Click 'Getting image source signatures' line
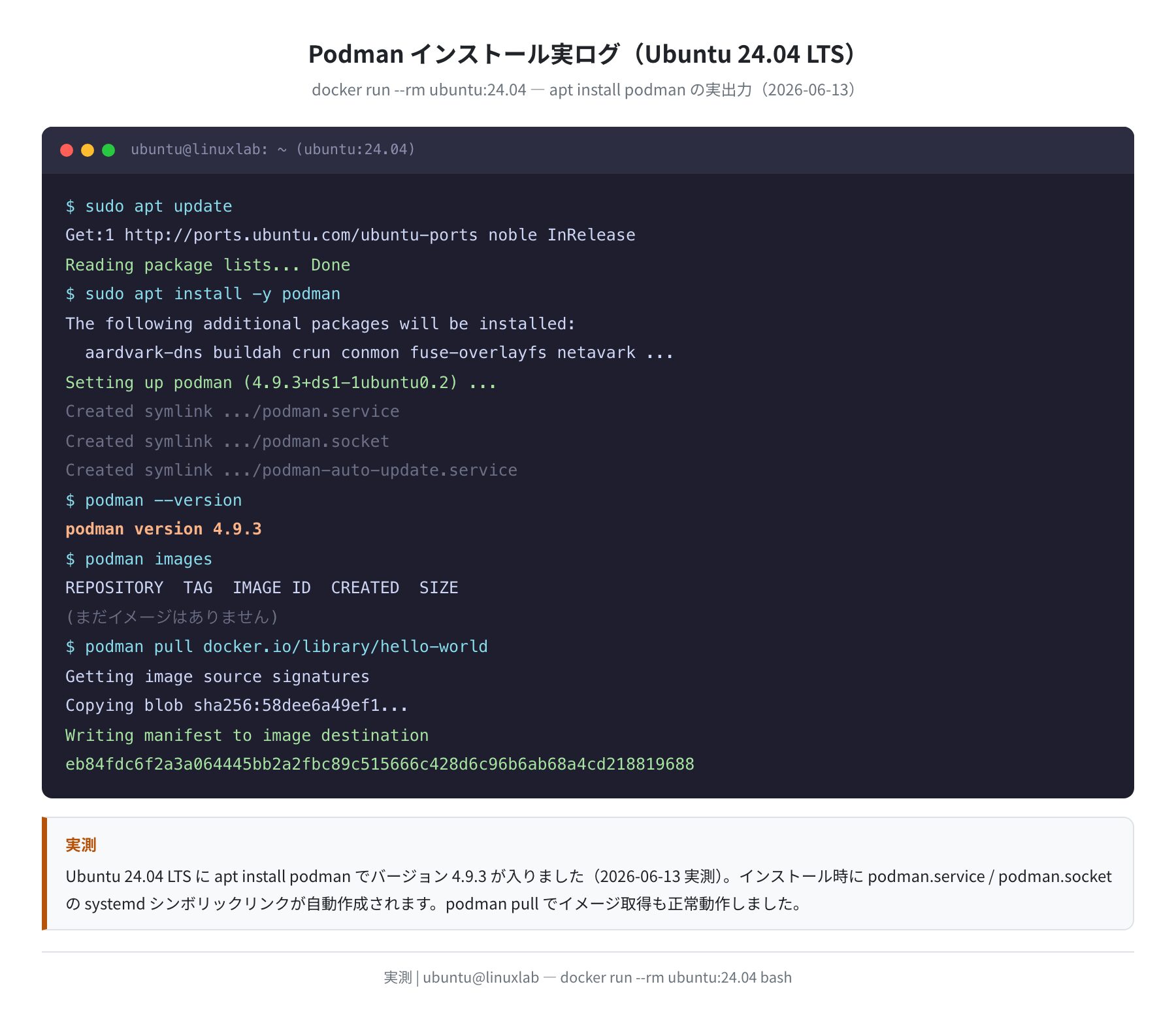1176x1014 pixels. pyautogui.click(x=218, y=677)
